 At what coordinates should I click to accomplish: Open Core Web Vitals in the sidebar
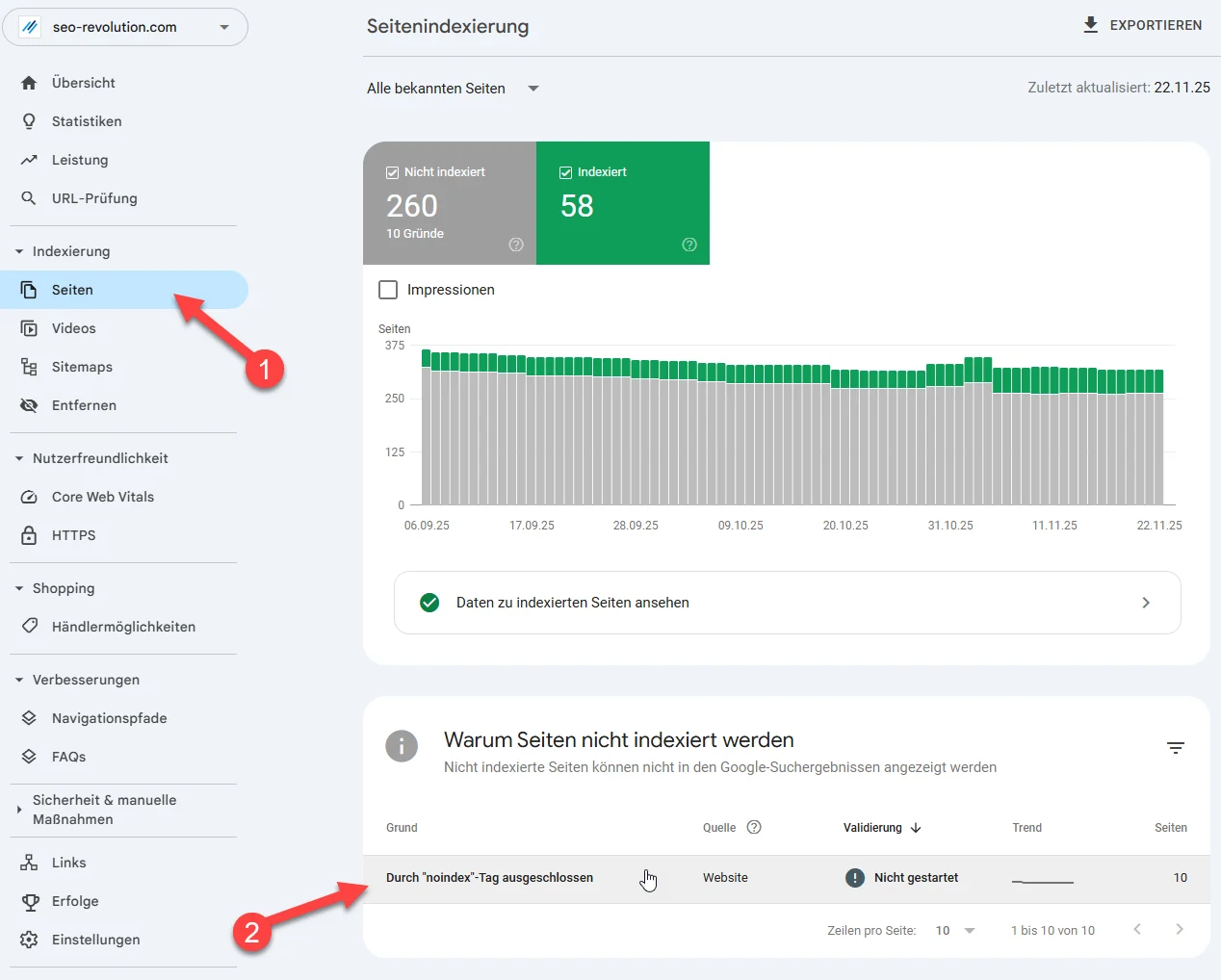pos(124,497)
